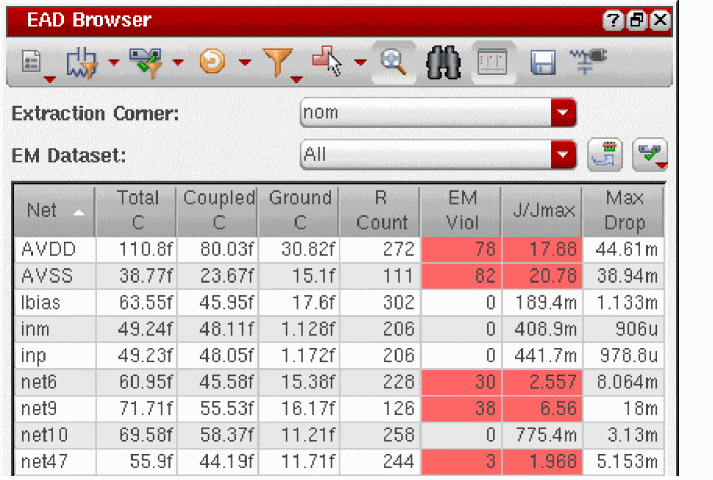Click Total C value 110.8f
The height and width of the screenshot is (480, 713).
(x=136, y=250)
